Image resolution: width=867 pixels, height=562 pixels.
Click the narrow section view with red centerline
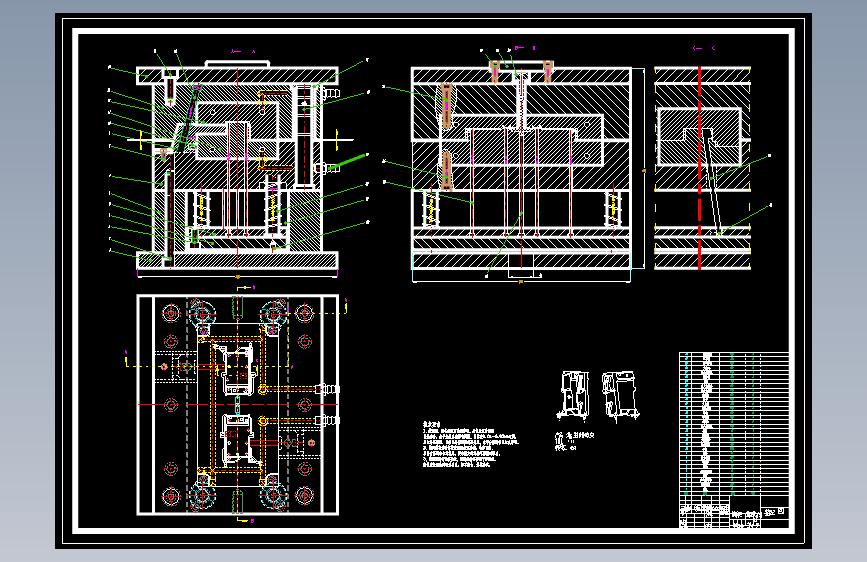[702, 168]
